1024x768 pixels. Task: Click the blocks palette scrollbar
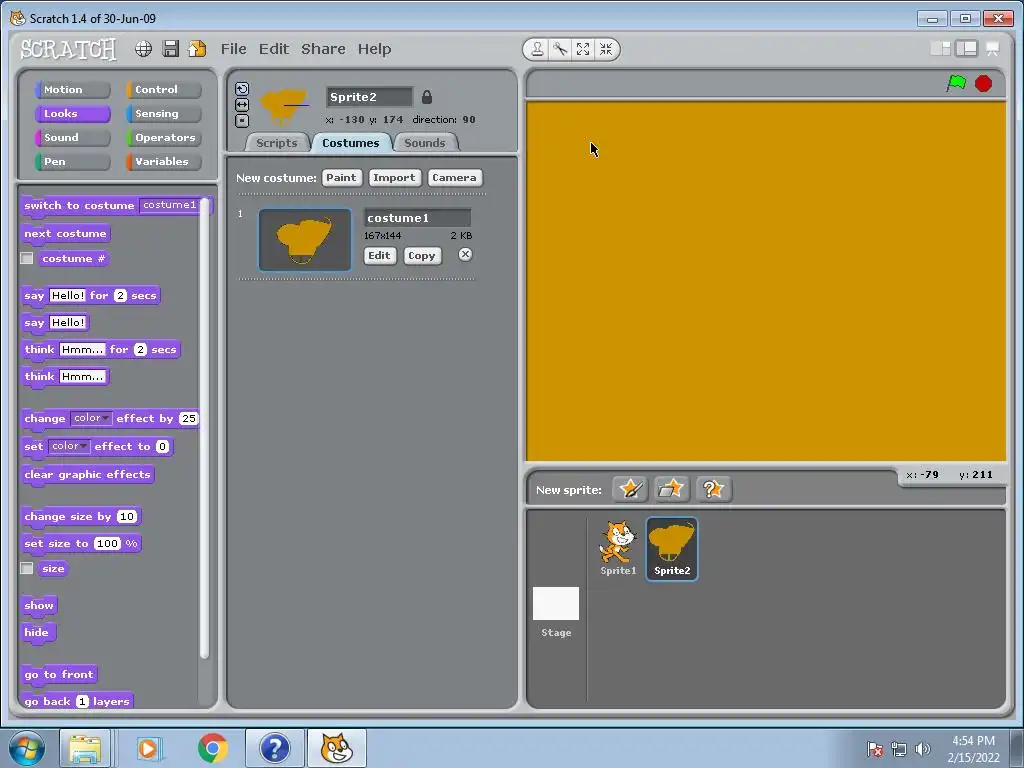[x=204, y=428]
